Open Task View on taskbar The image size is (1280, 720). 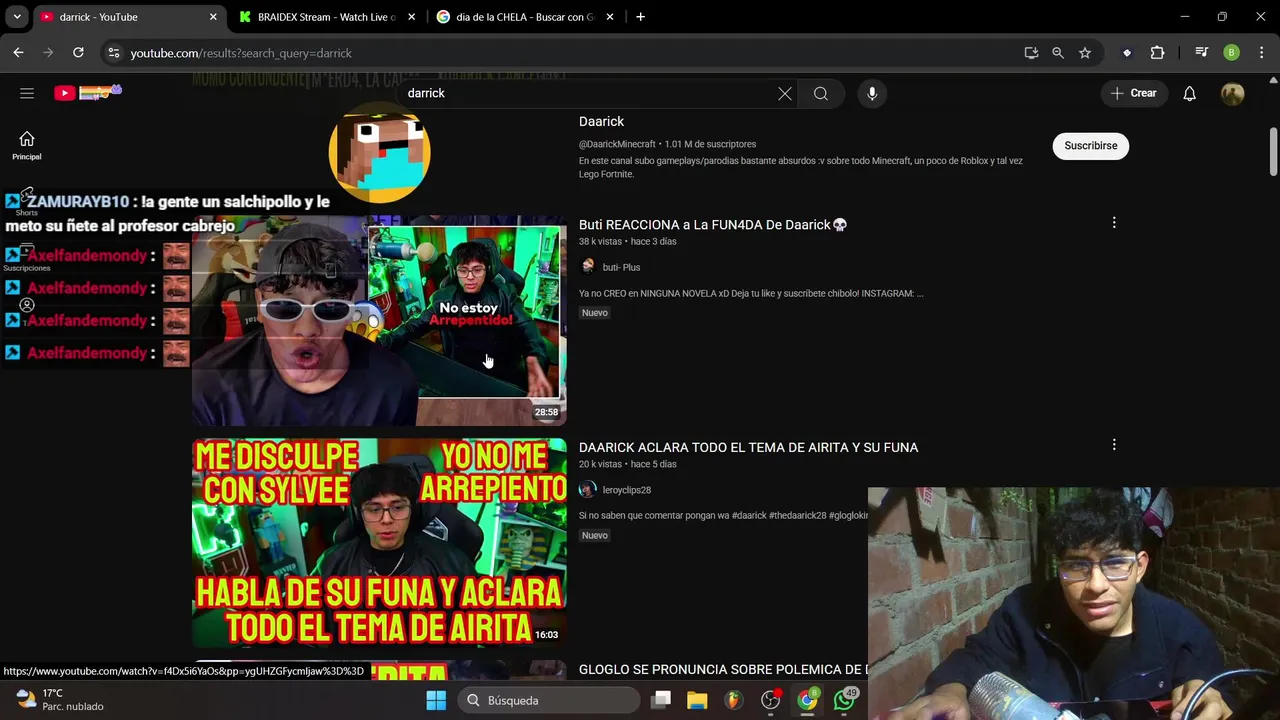click(x=661, y=700)
